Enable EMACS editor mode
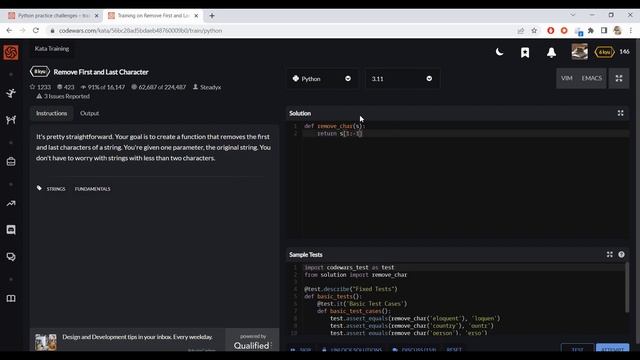Viewport: 640px width, 360px height. click(591, 78)
